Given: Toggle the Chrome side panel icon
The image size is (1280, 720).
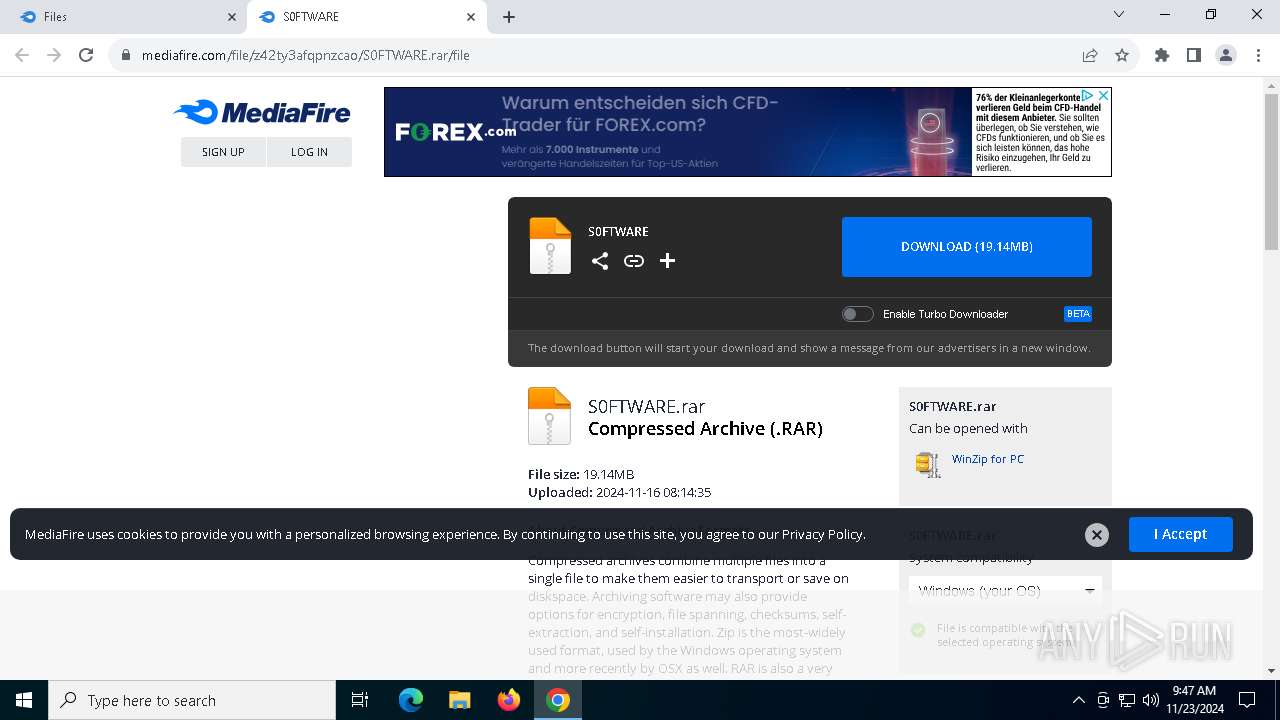Looking at the screenshot, I should (x=1194, y=55).
